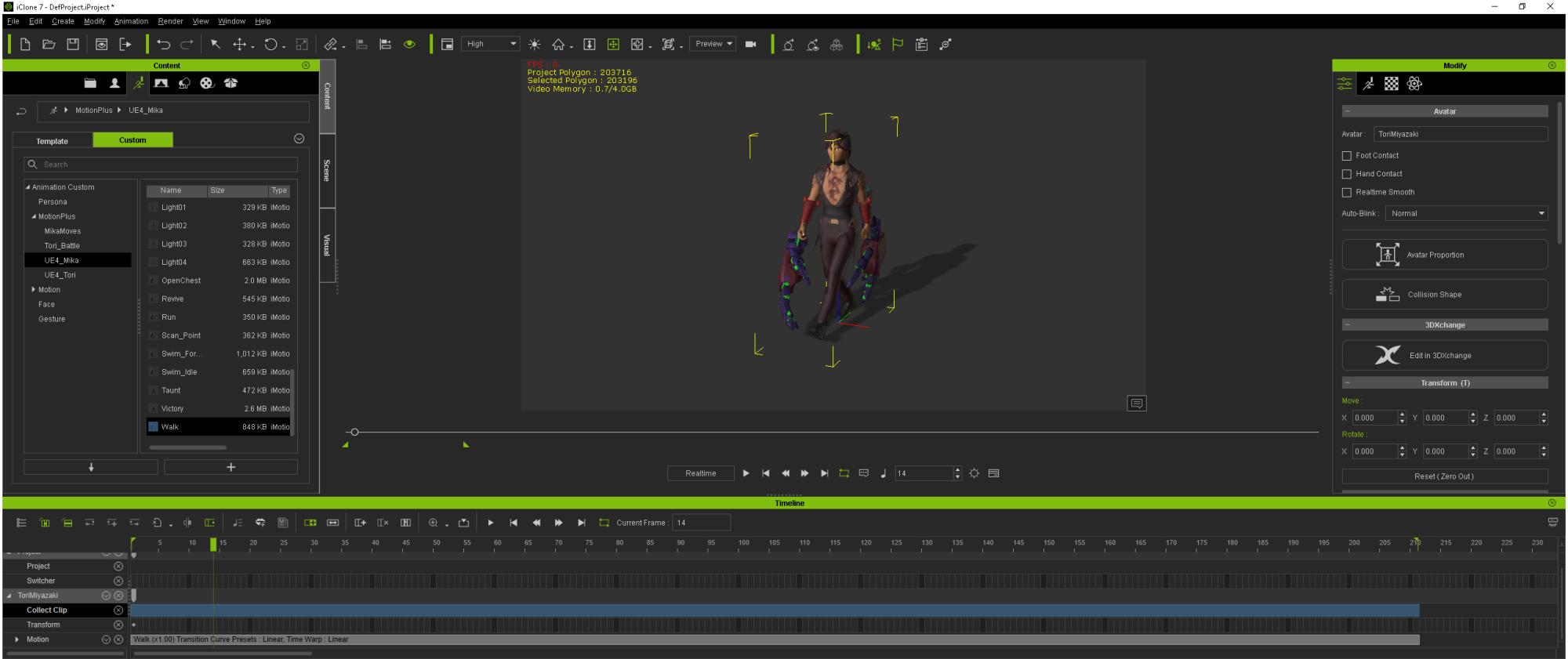The width and height of the screenshot is (1568, 659).
Task: Open the Motion tab icon in Modify panel
Action: pos(1368,84)
